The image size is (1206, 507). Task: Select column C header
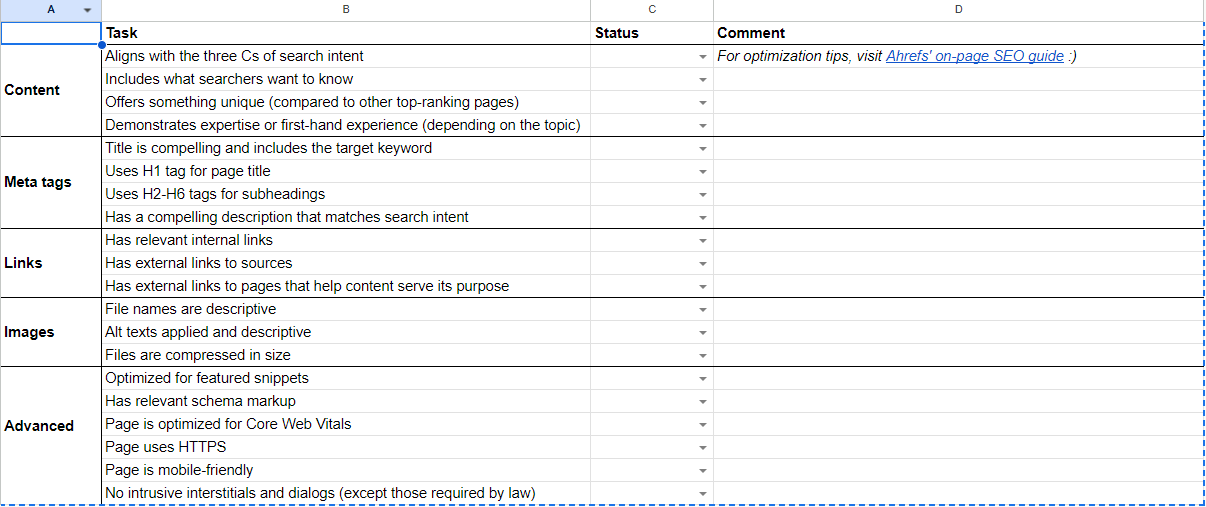tap(651, 10)
